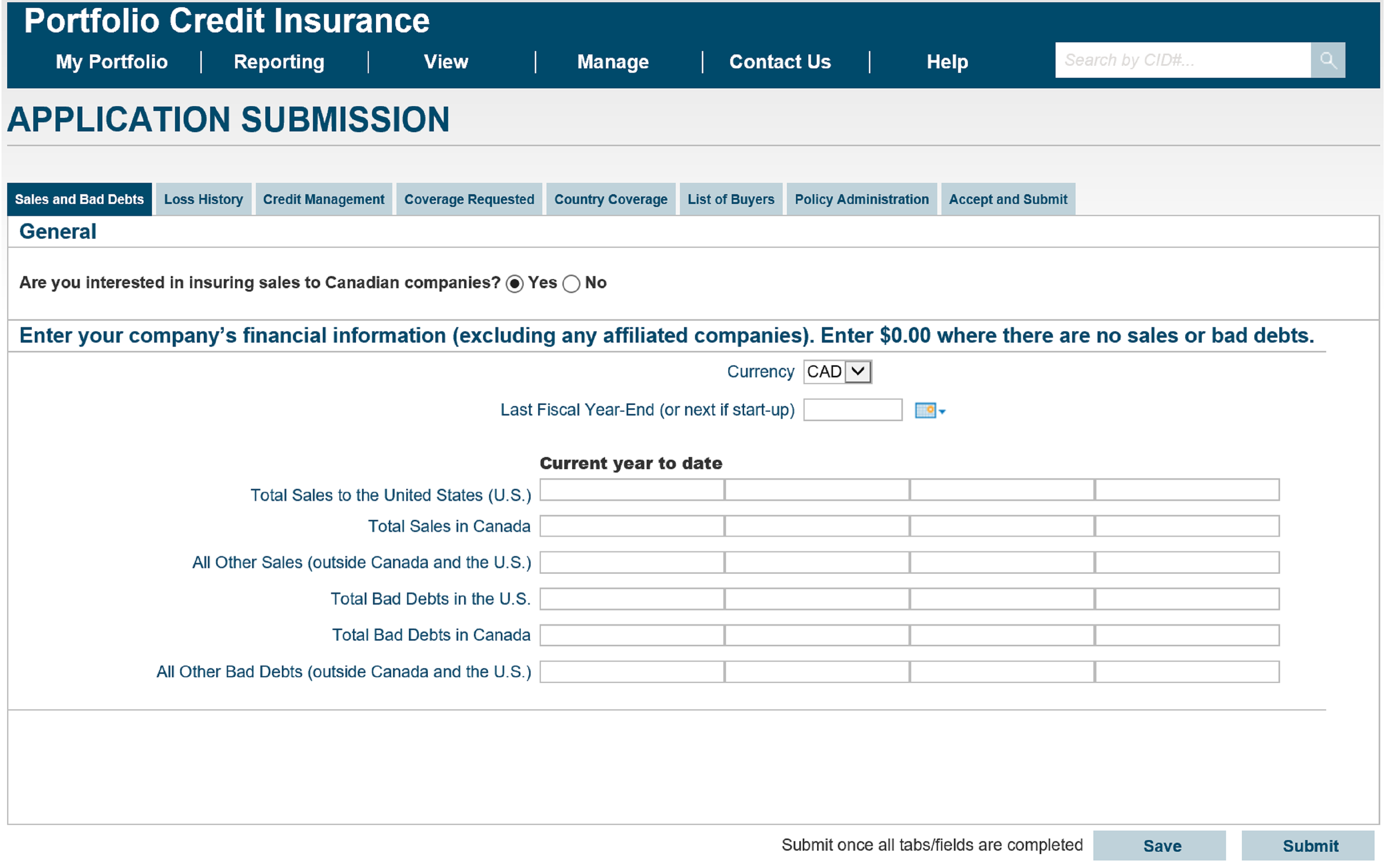Open the Help menu
Screen dimensions: 1387x868
click(947, 62)
